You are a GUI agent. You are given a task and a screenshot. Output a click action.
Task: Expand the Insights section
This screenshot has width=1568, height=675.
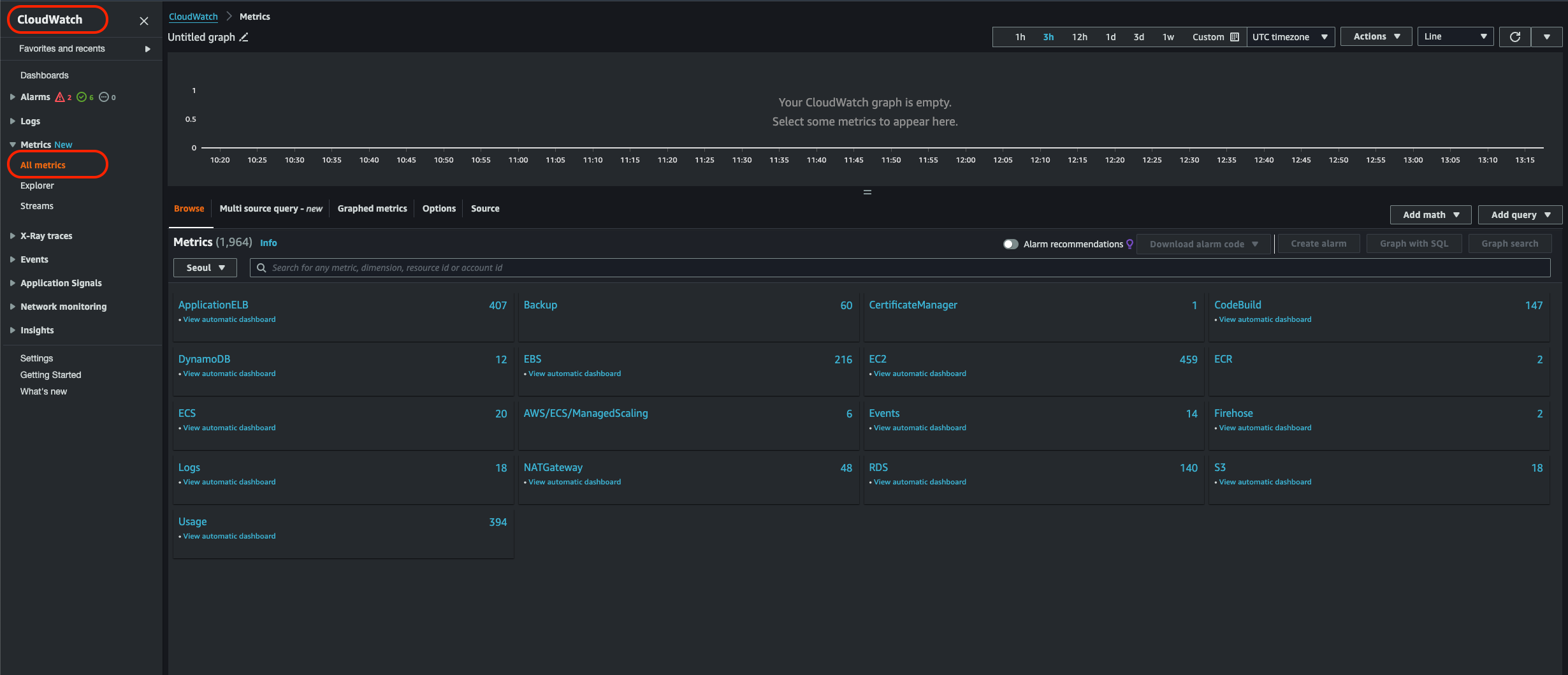pyautogui.click(x=12, y=330)
